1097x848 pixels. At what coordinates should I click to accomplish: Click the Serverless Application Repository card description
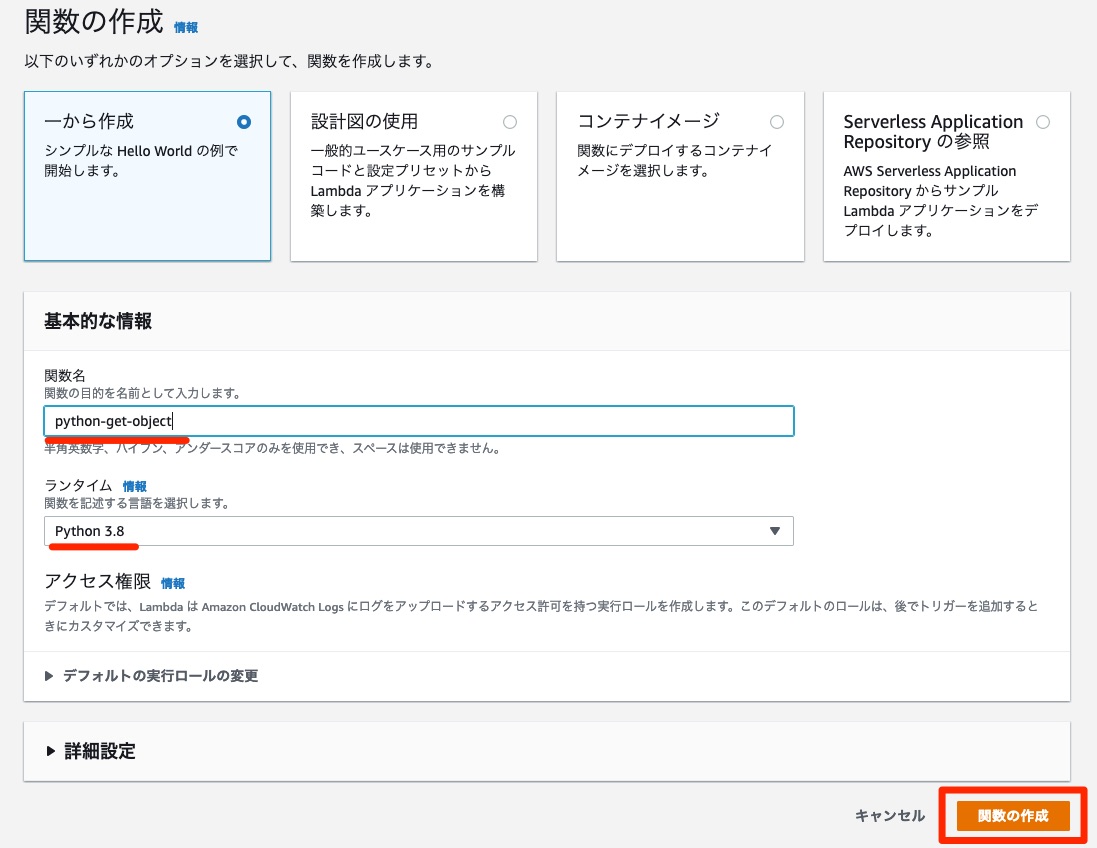(x=940, y=200)
